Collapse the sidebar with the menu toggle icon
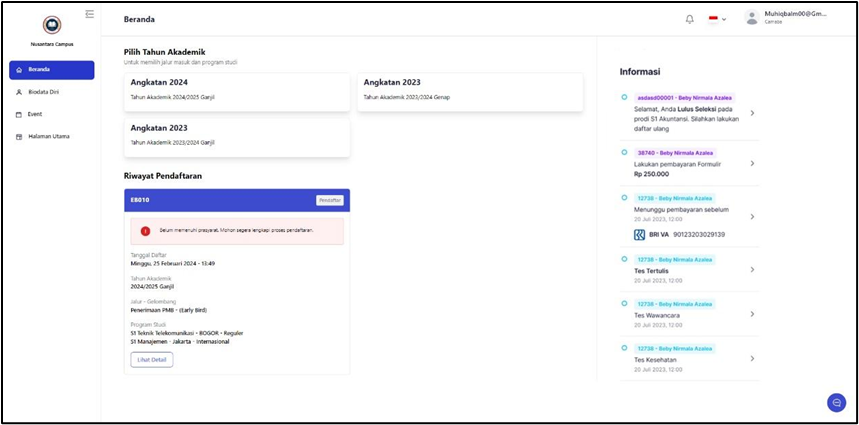The height and width of the screenshot is (425, 859). tap(90, 14)
